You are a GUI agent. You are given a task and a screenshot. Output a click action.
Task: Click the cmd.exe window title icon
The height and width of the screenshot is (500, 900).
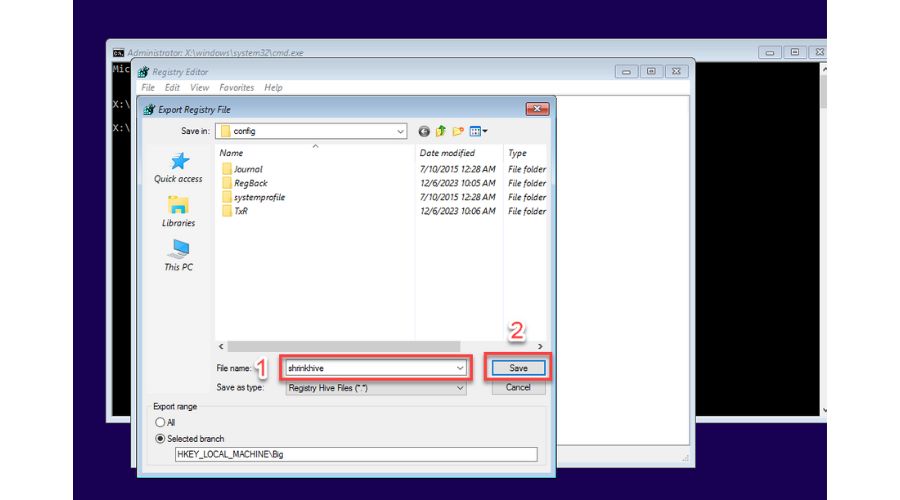click(x=118, y=53)
